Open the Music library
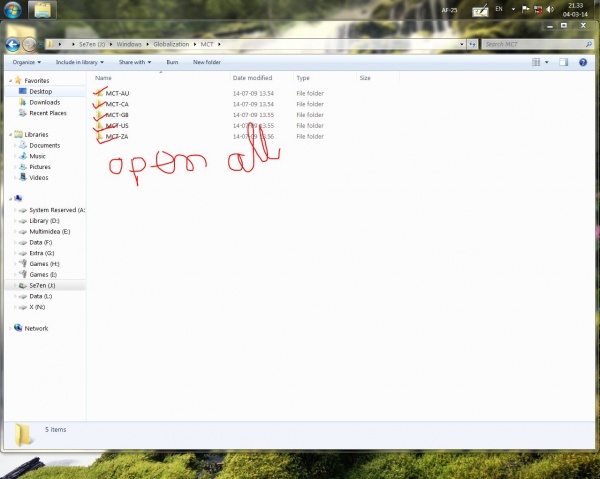The image size is (600, 479). (37, 156)
